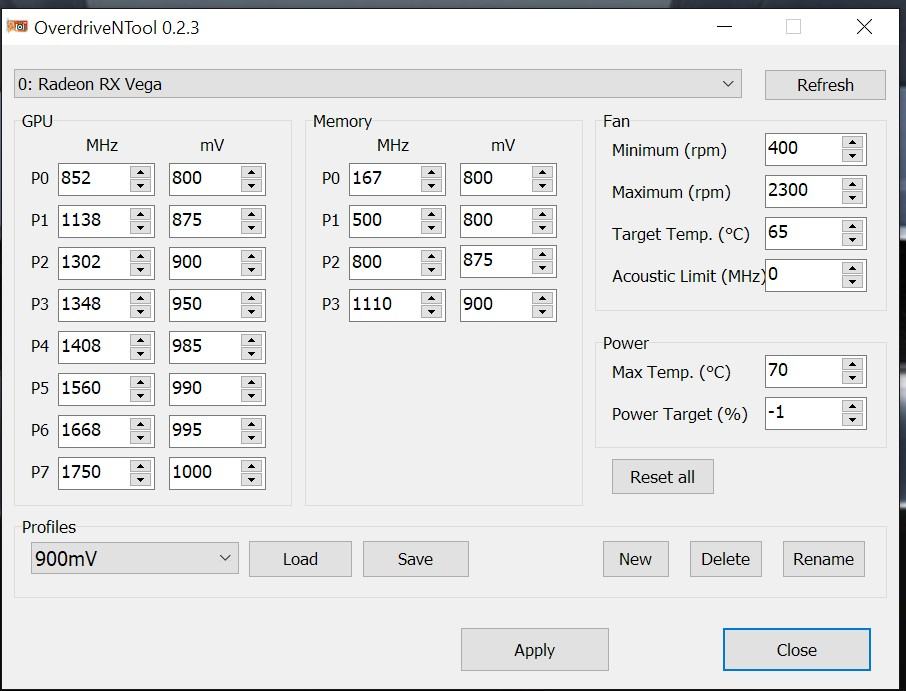This screenshot has height=691, width=906.
Task: Click the Refresh button
Action: (825, 85)
